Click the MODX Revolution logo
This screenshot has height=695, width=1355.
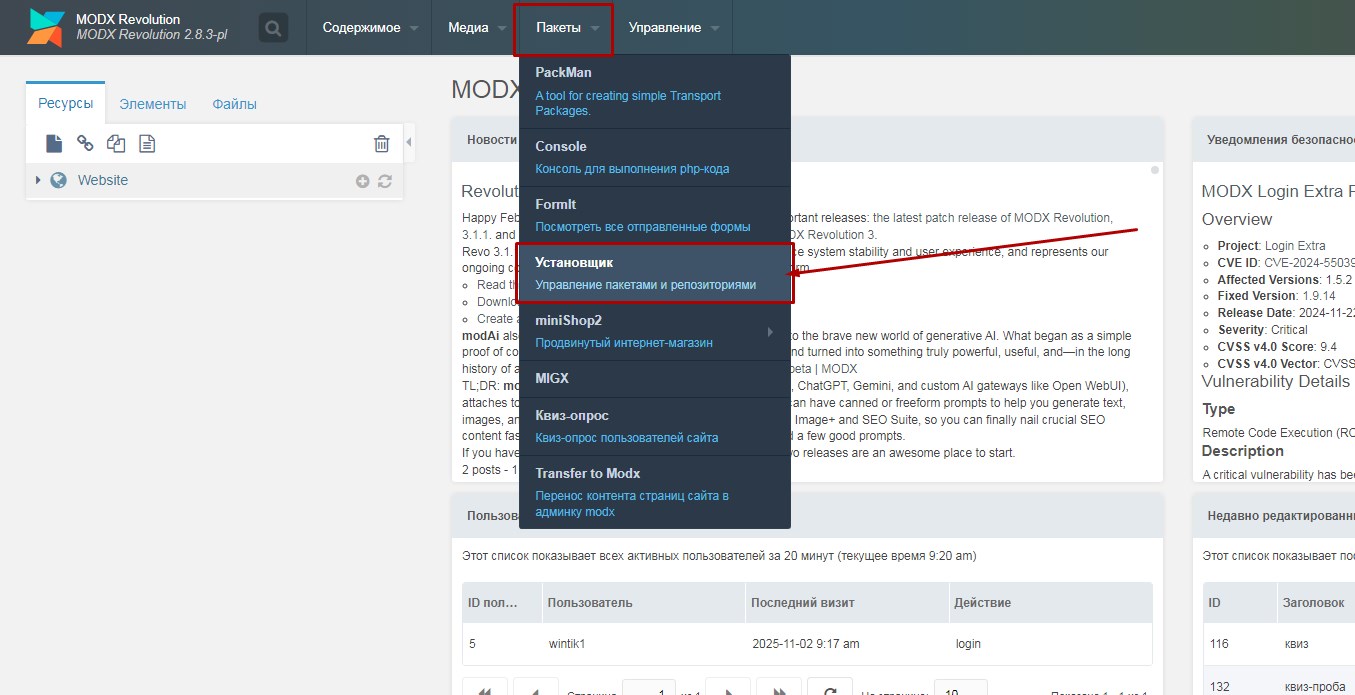coord(45,28)
